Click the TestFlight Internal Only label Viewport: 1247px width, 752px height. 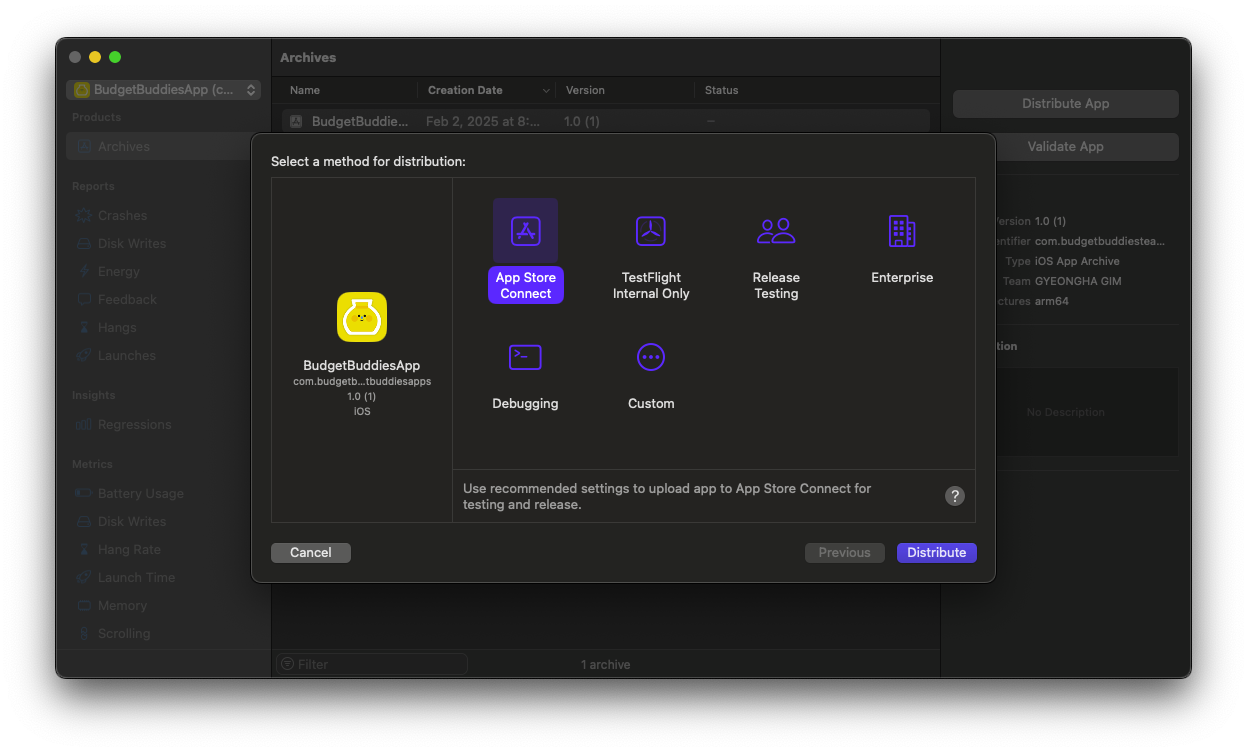(651, 286)
